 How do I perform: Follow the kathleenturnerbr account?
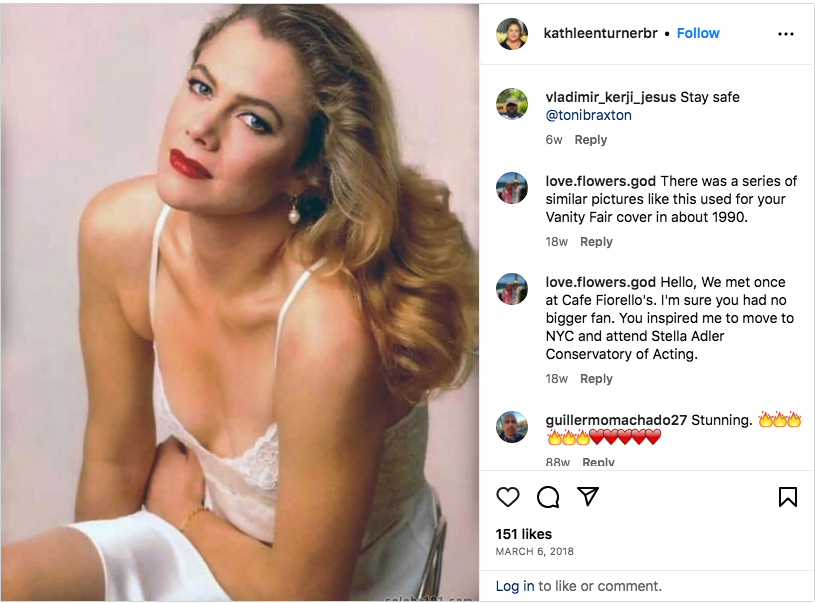click(x=698, y=33)
